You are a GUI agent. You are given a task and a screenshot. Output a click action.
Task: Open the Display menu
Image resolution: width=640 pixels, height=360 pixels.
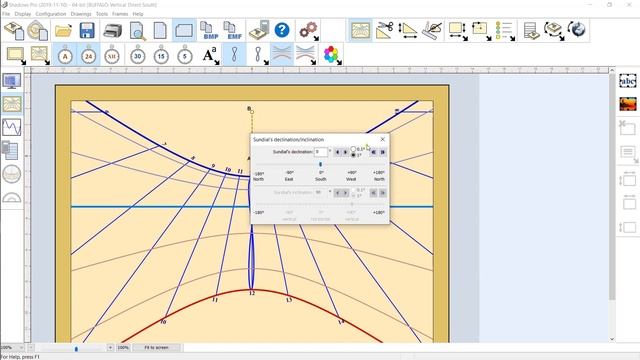[23, 14]
